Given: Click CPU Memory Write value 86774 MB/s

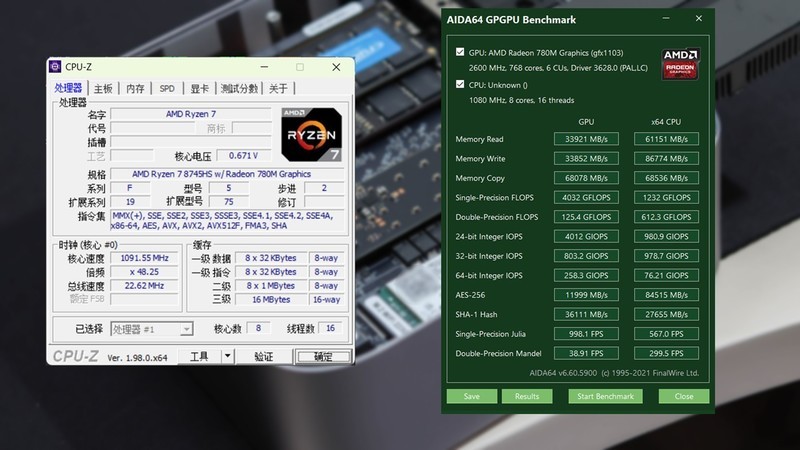Looking at the screenshot, I should [666, 158].
